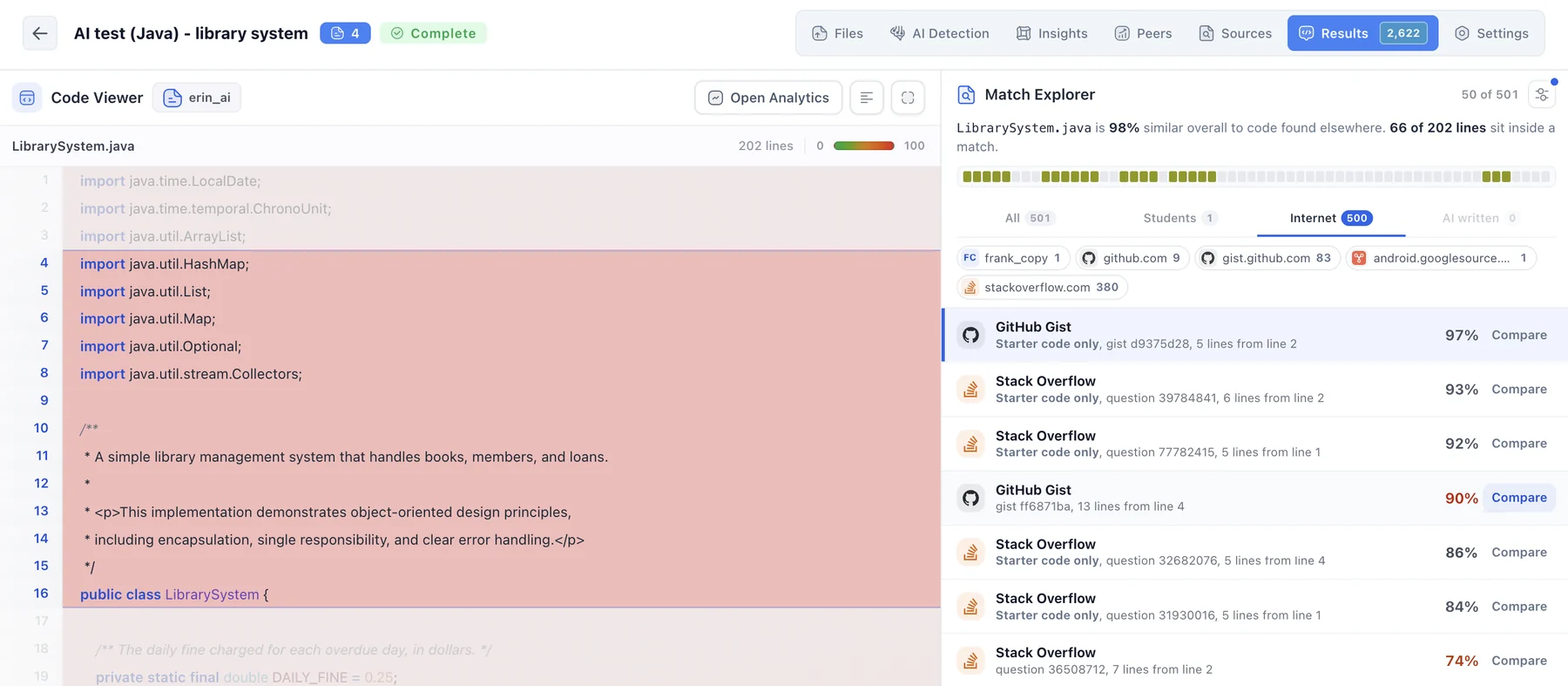This screenshot has width=1568, height=686.
Task: Compare the 90% GitHub Gist match
Action: [1519, 498]
